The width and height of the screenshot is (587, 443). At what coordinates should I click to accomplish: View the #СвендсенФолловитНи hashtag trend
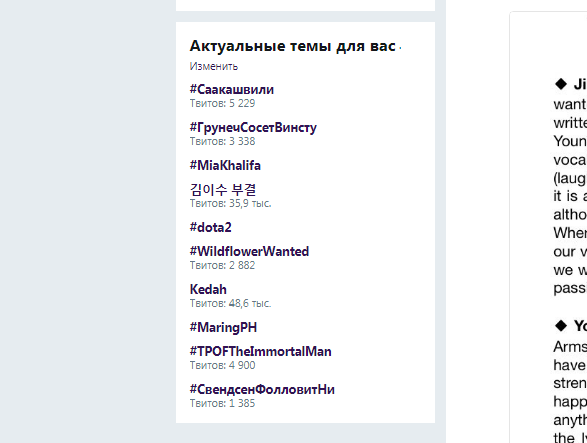262,389
